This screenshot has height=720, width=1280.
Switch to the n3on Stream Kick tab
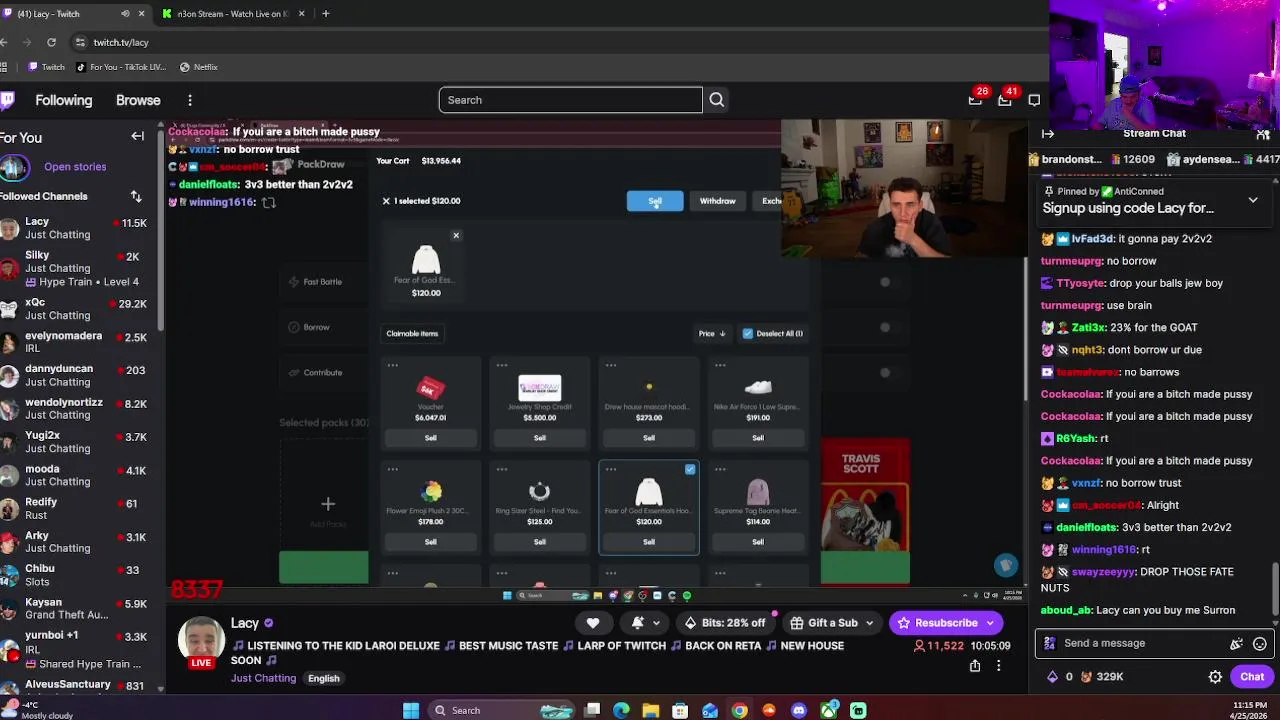(x=233, y=14)
